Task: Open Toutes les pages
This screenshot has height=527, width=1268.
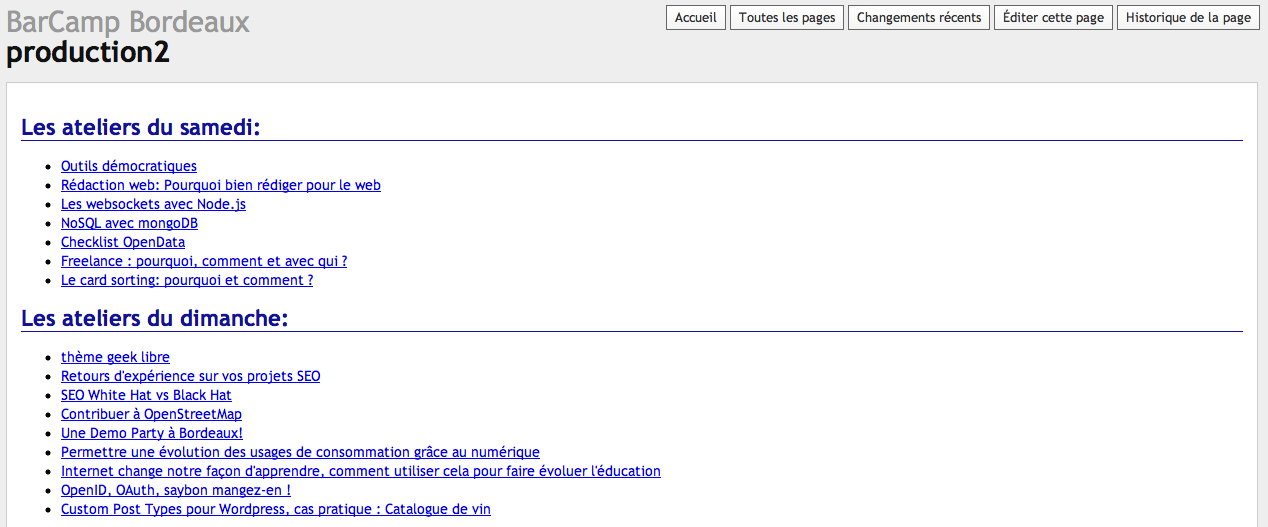Action: pos(787,18)
